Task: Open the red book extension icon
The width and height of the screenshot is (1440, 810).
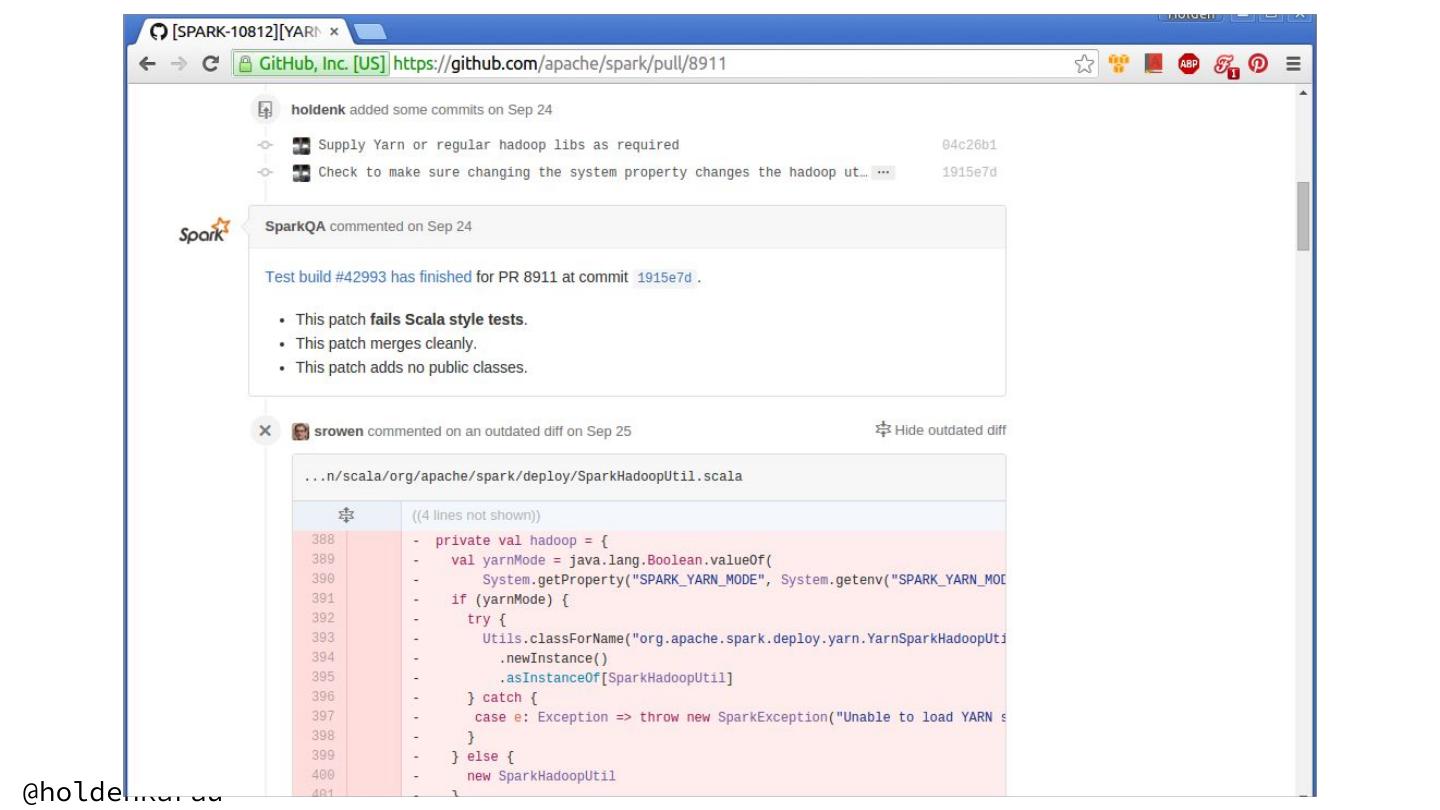Action: click(x=1153, y=64)
